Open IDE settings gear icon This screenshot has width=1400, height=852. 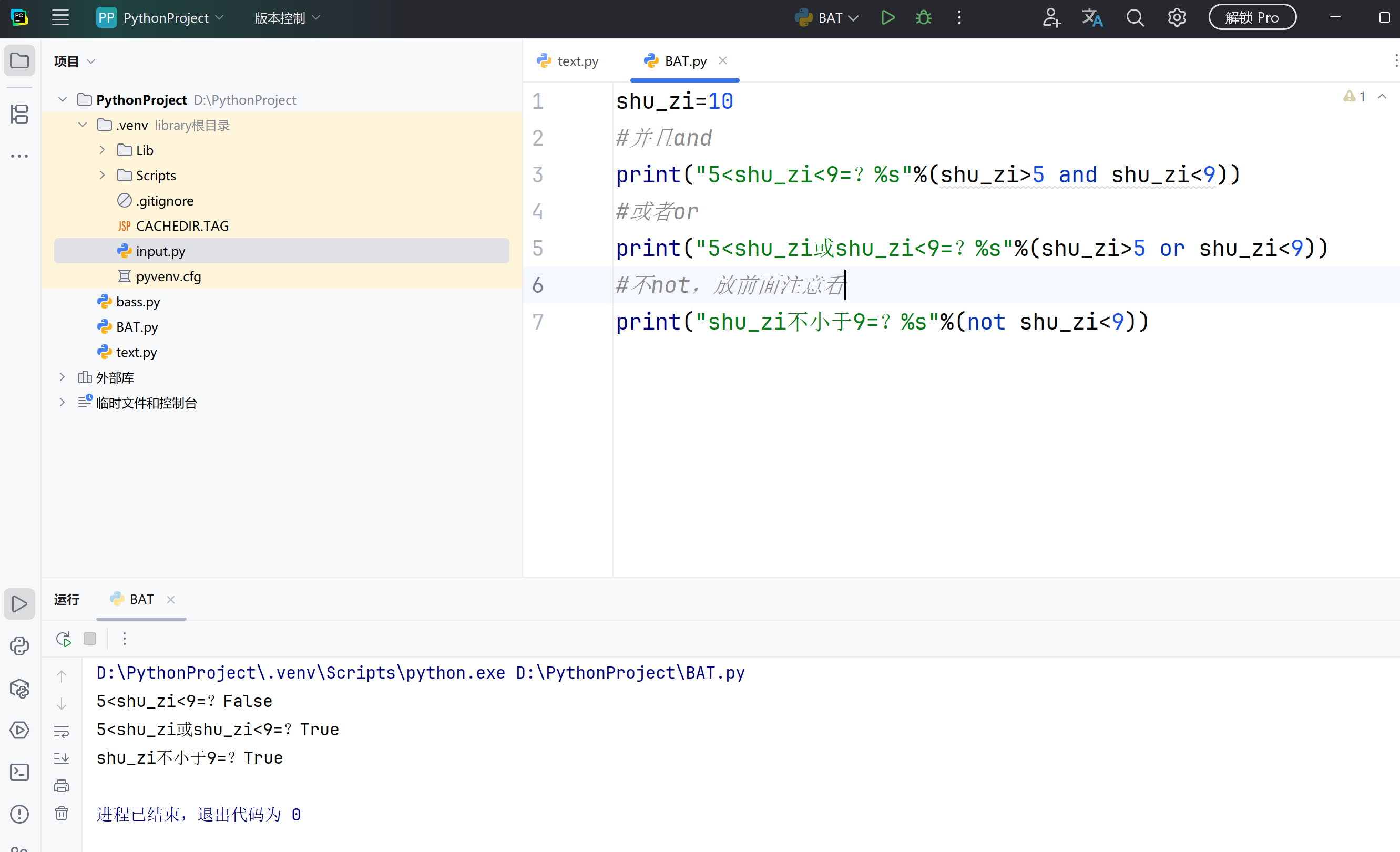tap(1177, 18)
